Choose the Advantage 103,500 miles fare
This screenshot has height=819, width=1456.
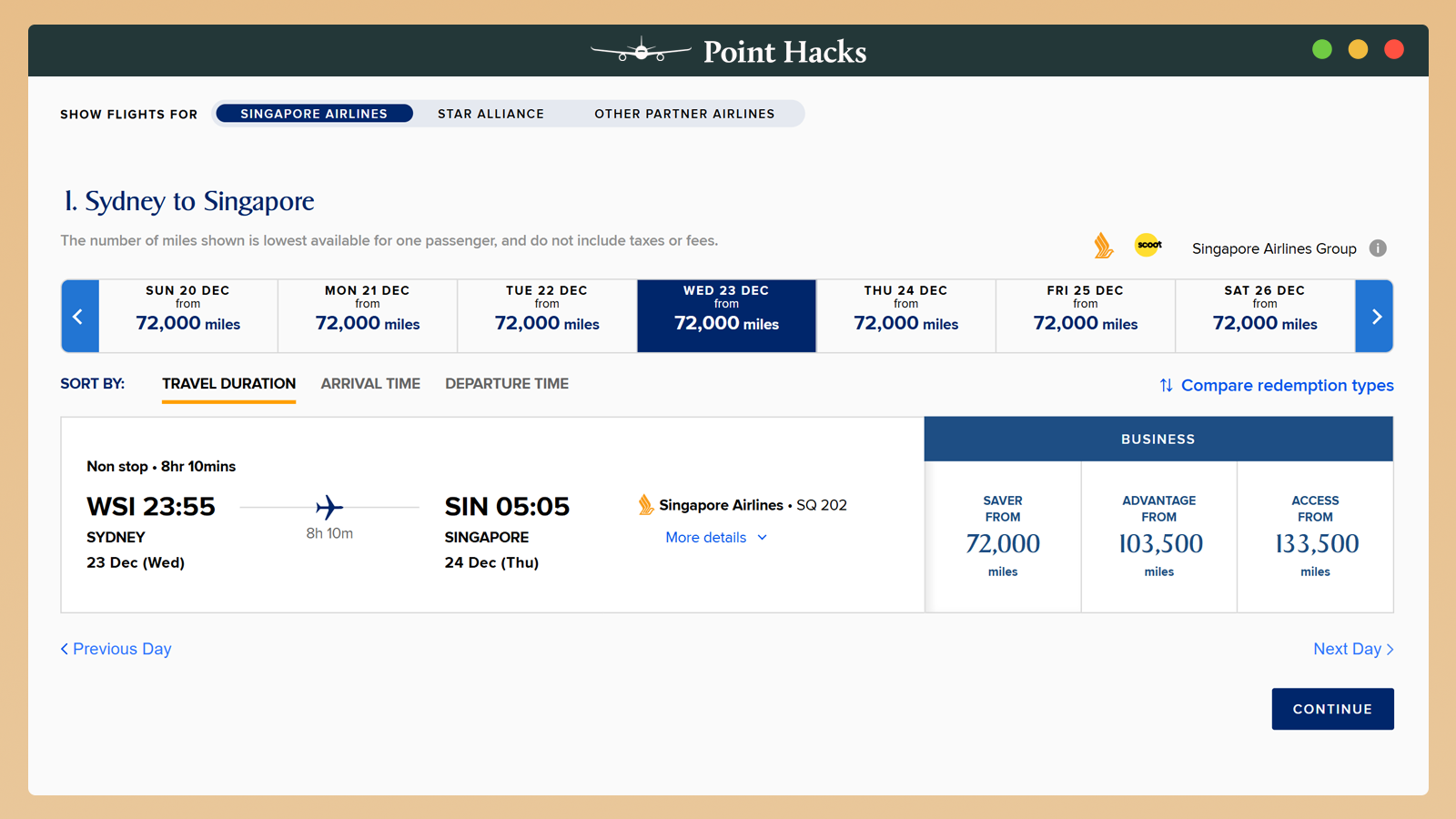point(1159,537)
